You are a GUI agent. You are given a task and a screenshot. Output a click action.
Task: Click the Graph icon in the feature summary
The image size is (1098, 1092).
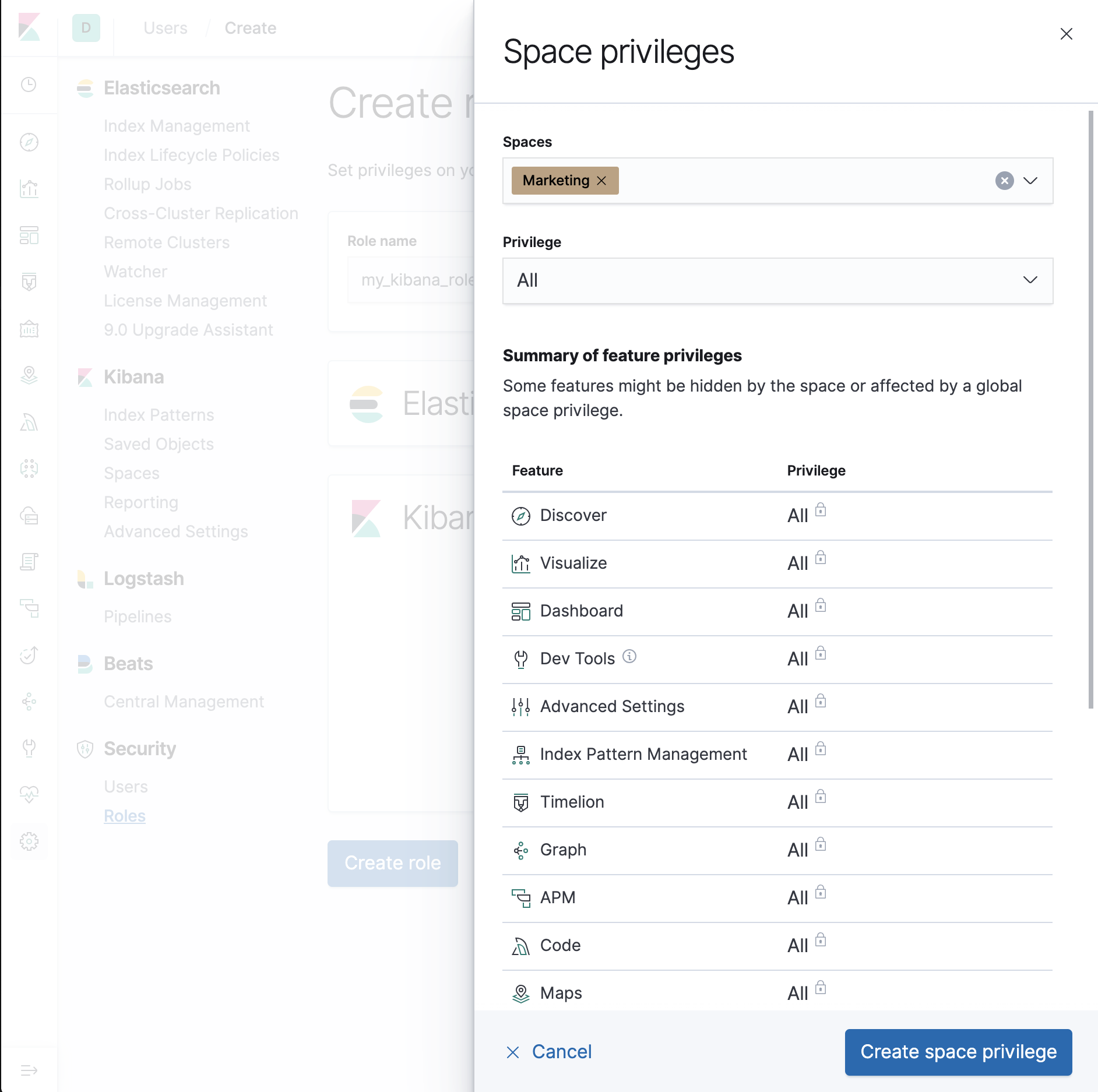click(x=520, y=850)
